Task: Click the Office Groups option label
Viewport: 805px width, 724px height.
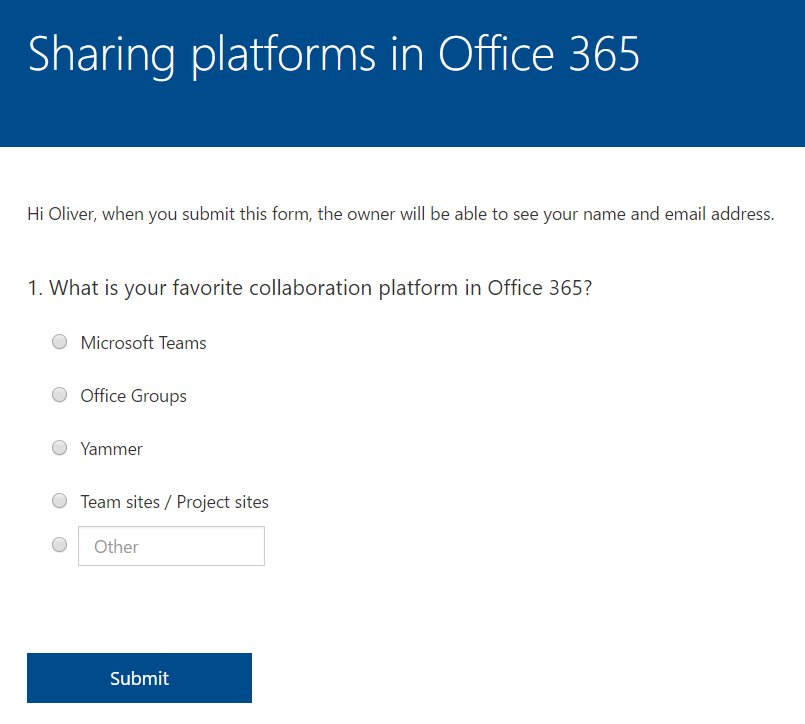Action: (x=133, y=396)
